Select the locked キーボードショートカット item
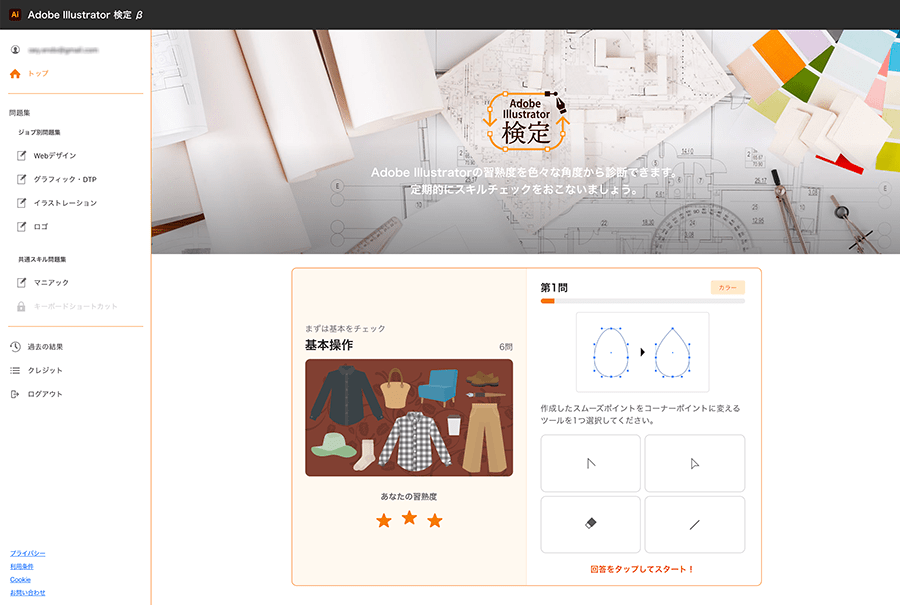Viewport: 900px width, 605px height. 75,307
